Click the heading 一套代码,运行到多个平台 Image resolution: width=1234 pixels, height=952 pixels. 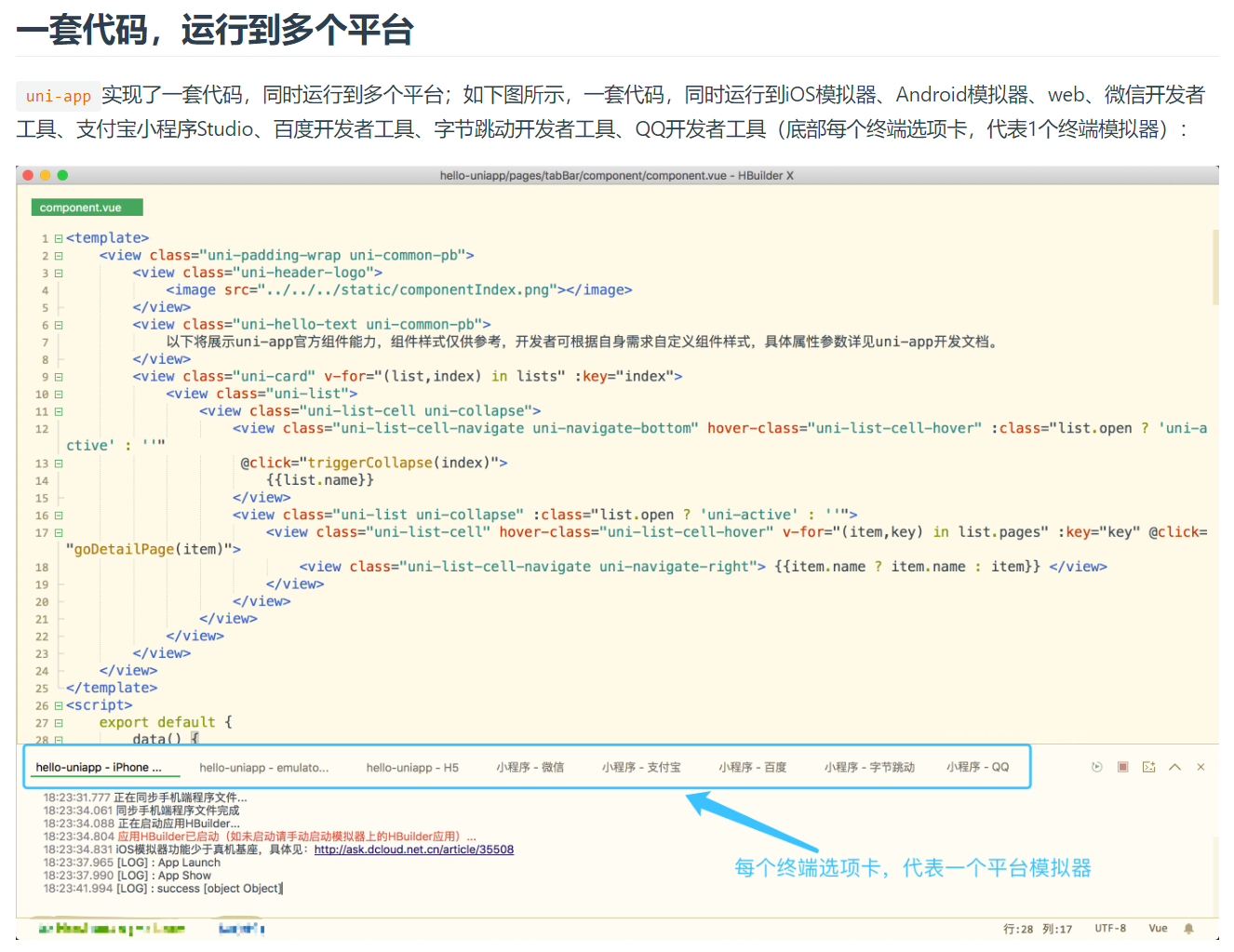point(215,30)
